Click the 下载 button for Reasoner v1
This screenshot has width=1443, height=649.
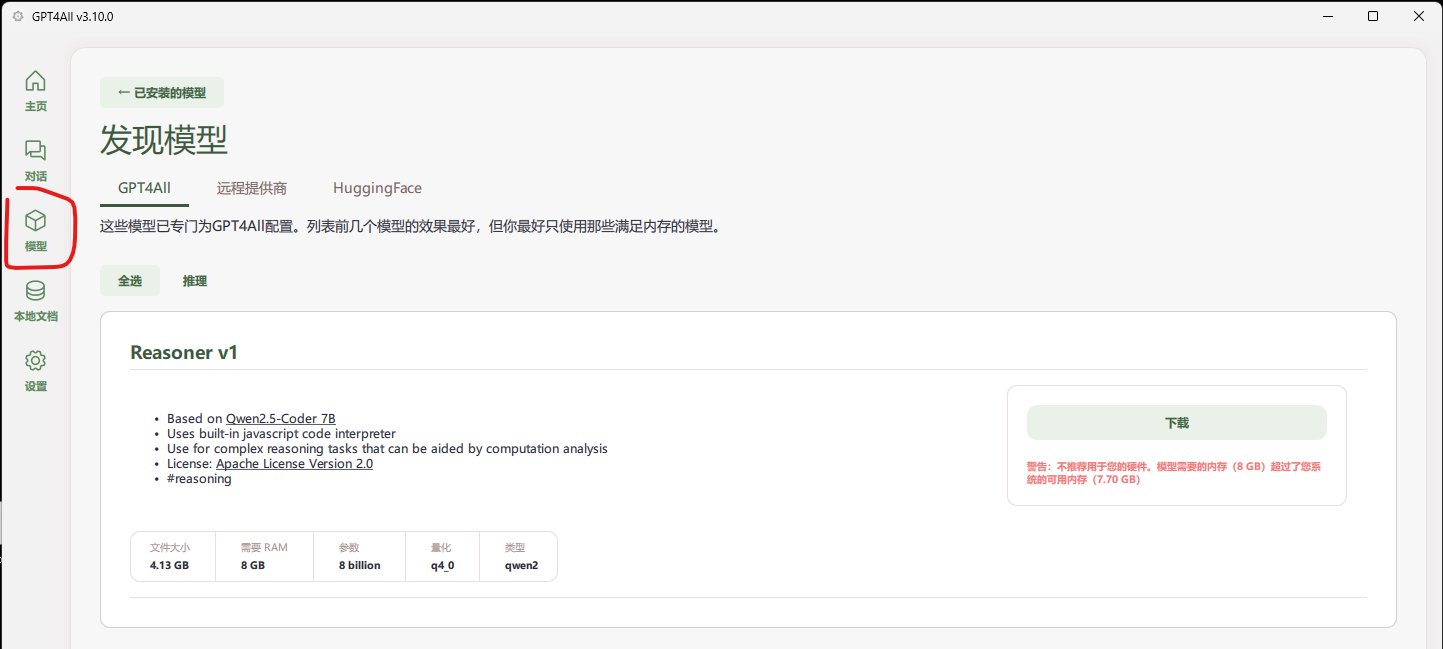pos(1177,423)
